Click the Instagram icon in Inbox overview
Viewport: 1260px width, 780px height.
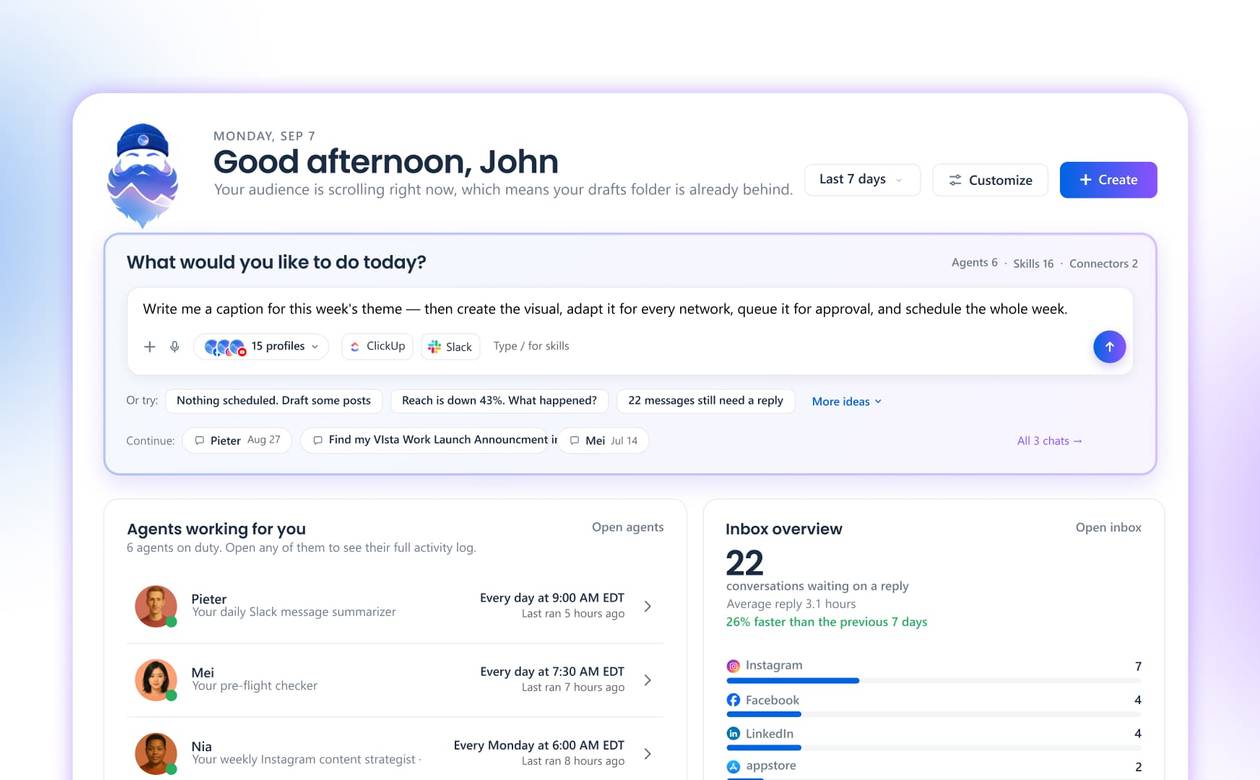(x=733, y=666)
